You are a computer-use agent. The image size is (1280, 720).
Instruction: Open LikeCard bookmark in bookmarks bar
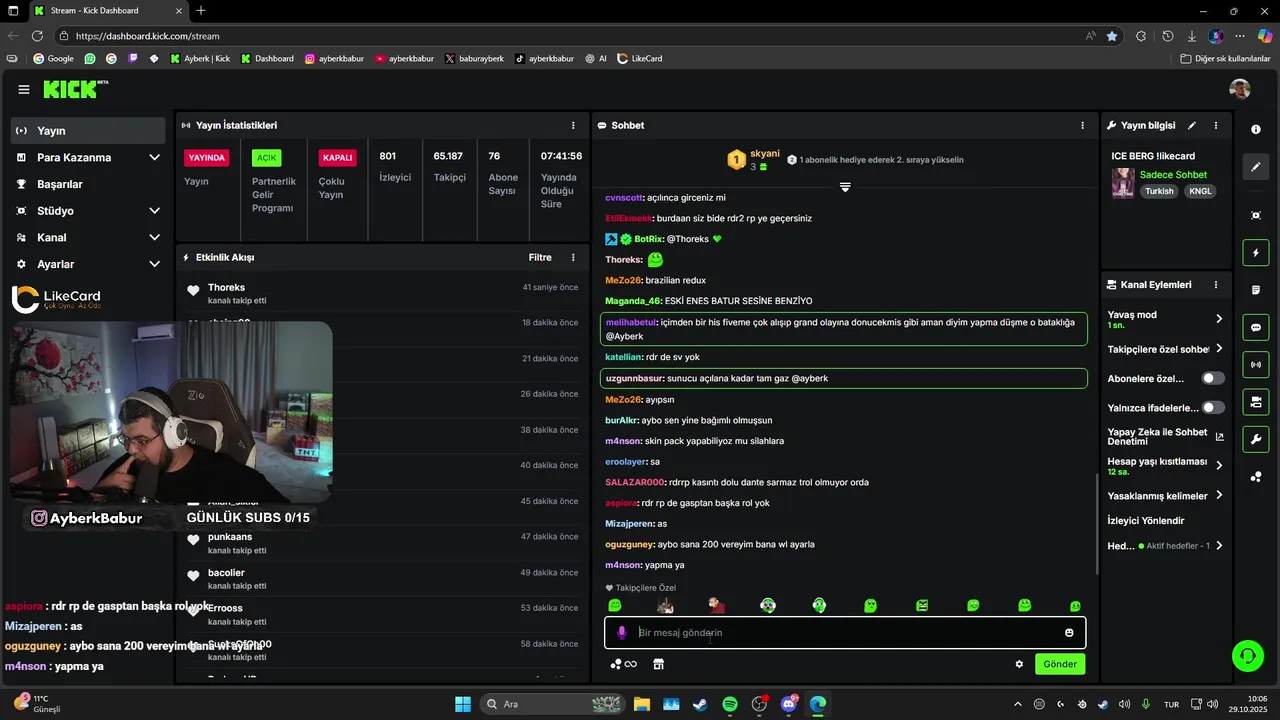(640, 59)
